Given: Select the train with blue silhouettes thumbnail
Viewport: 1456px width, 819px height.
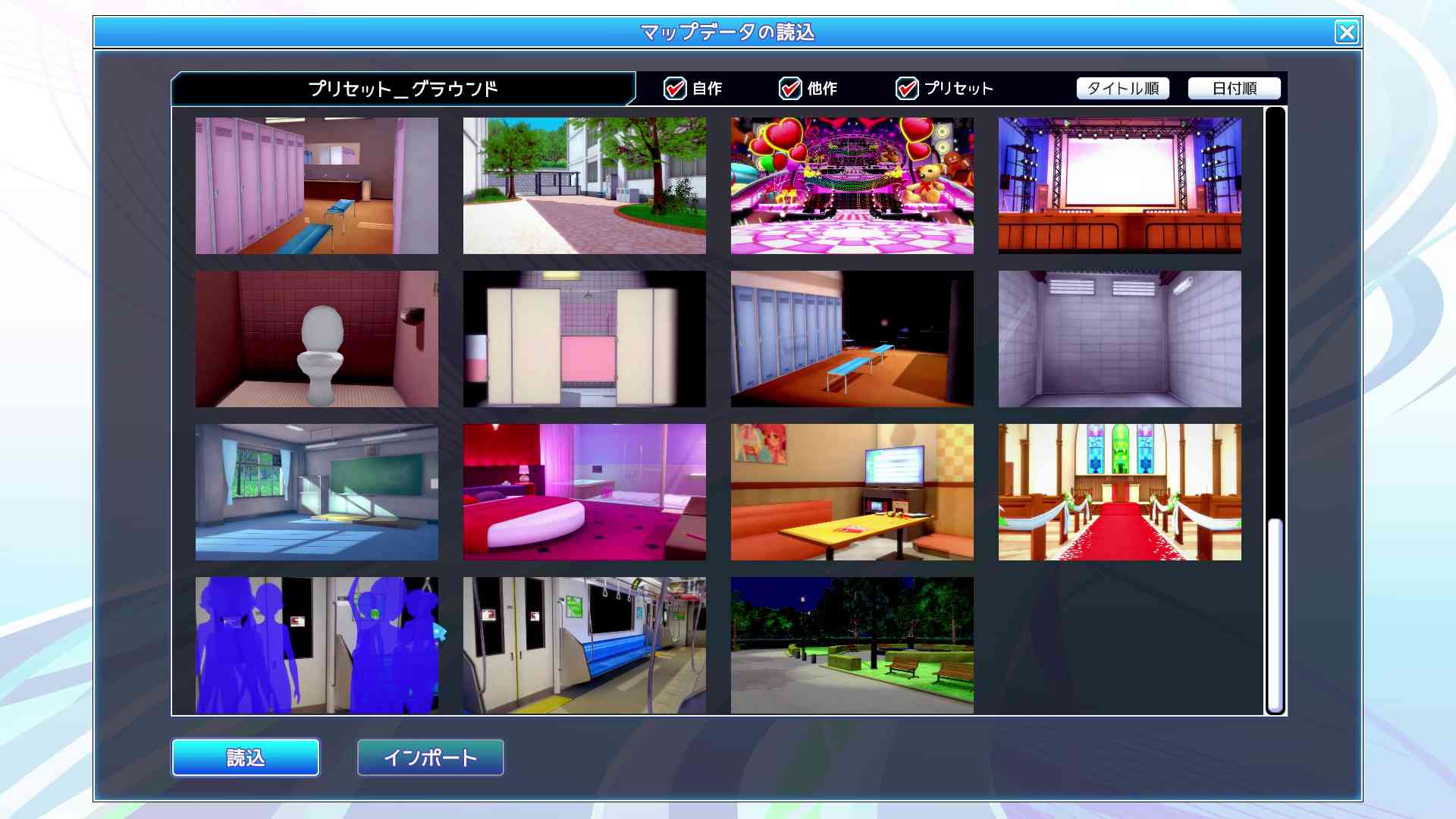Looking at the screenshot, I should point(317,645).
